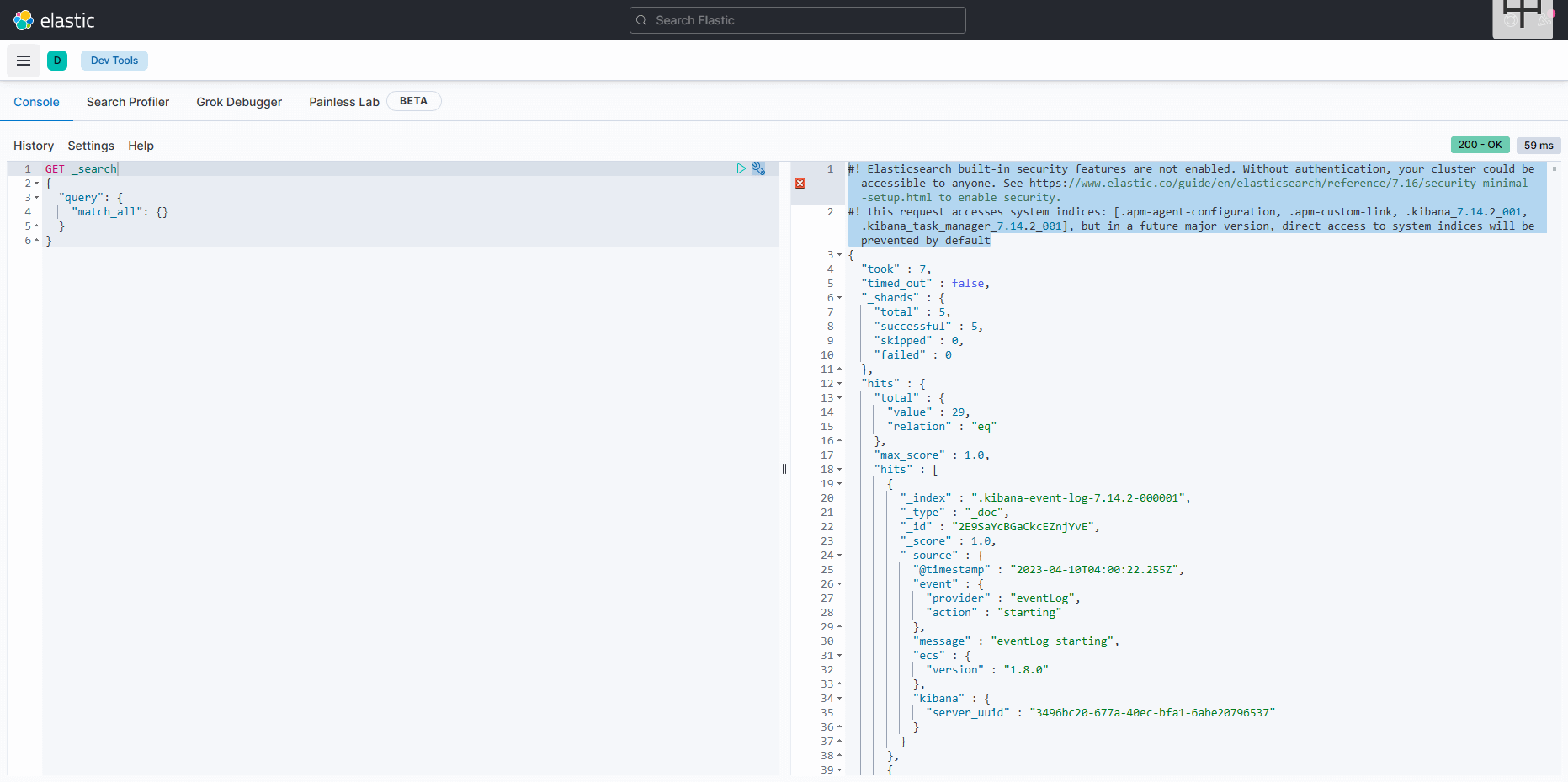The image size is (1568, 782).
Task: Open the hamburger navigation menu
Action: (x=24, y=61)
